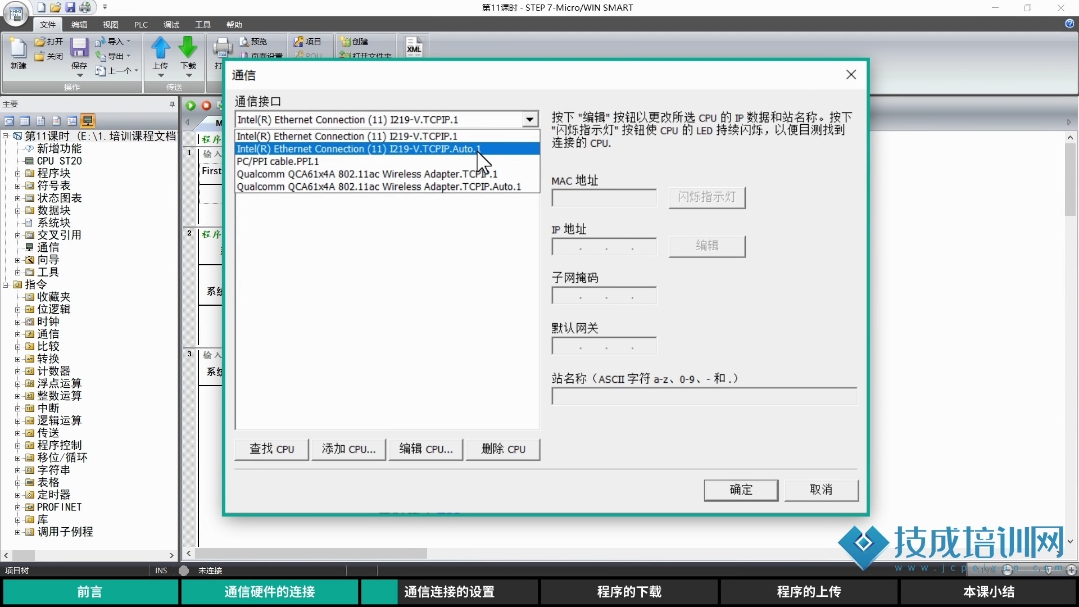Click the second icon in the navigation bar
The image size is (1079, 607).
[x=25, y=121]
